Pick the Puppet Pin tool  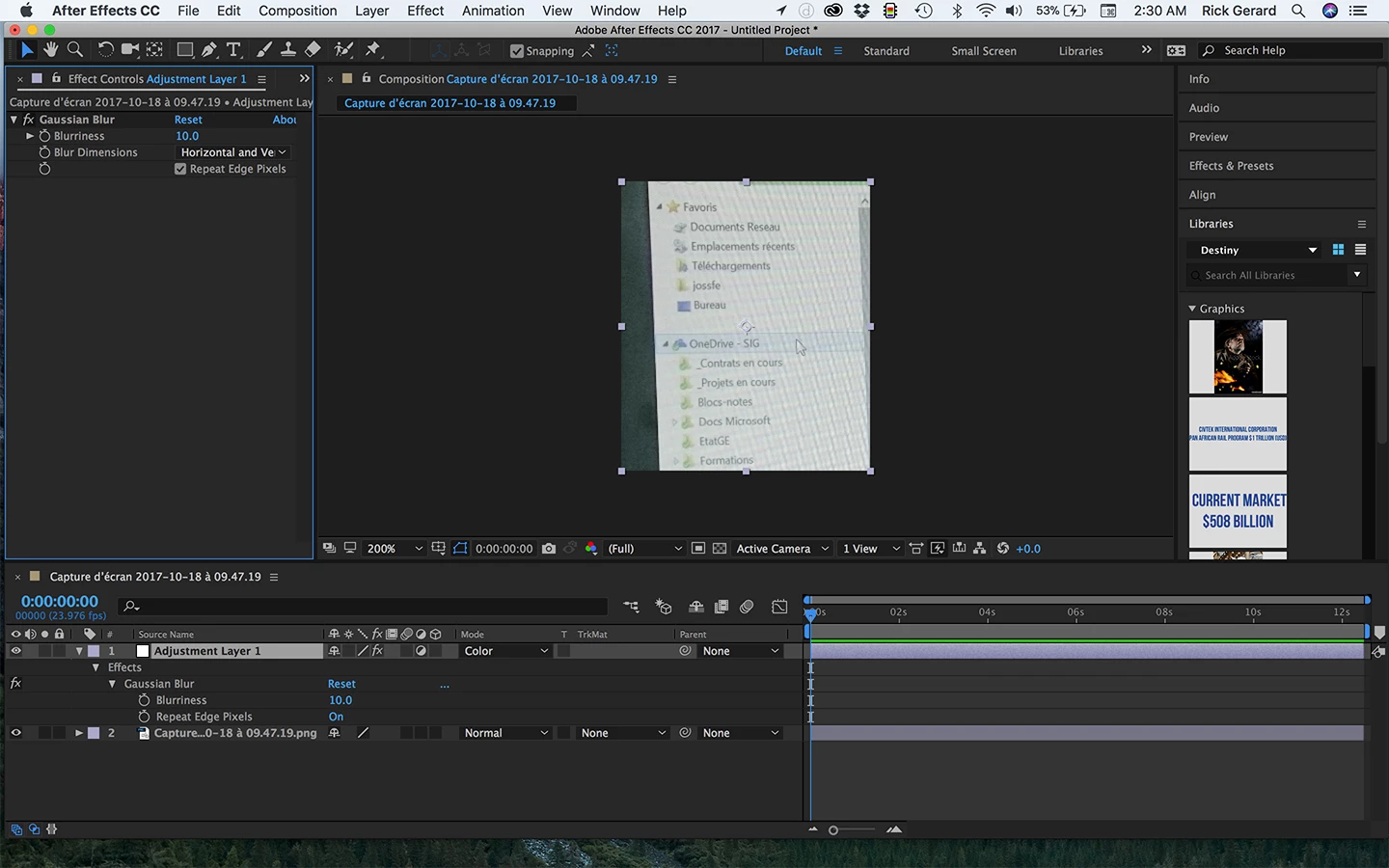coord(373,50)
